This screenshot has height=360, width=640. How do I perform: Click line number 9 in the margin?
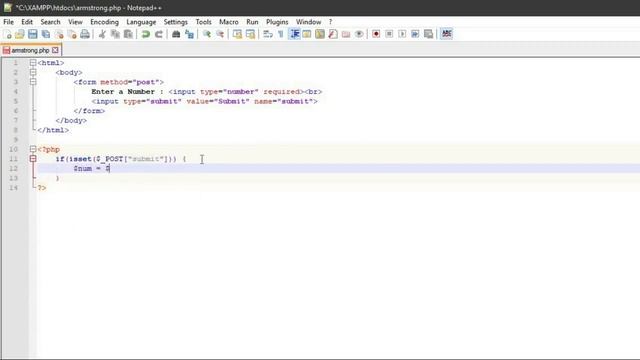16,140
